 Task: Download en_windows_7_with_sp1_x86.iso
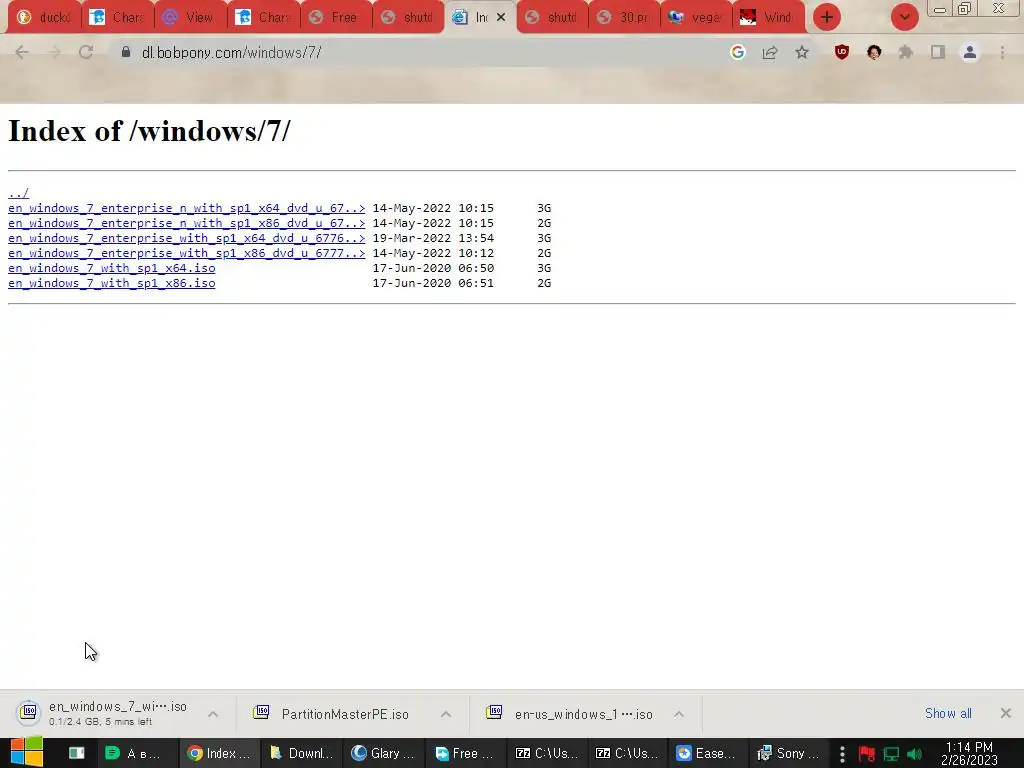pyautogui.click(x=112, y=283)
